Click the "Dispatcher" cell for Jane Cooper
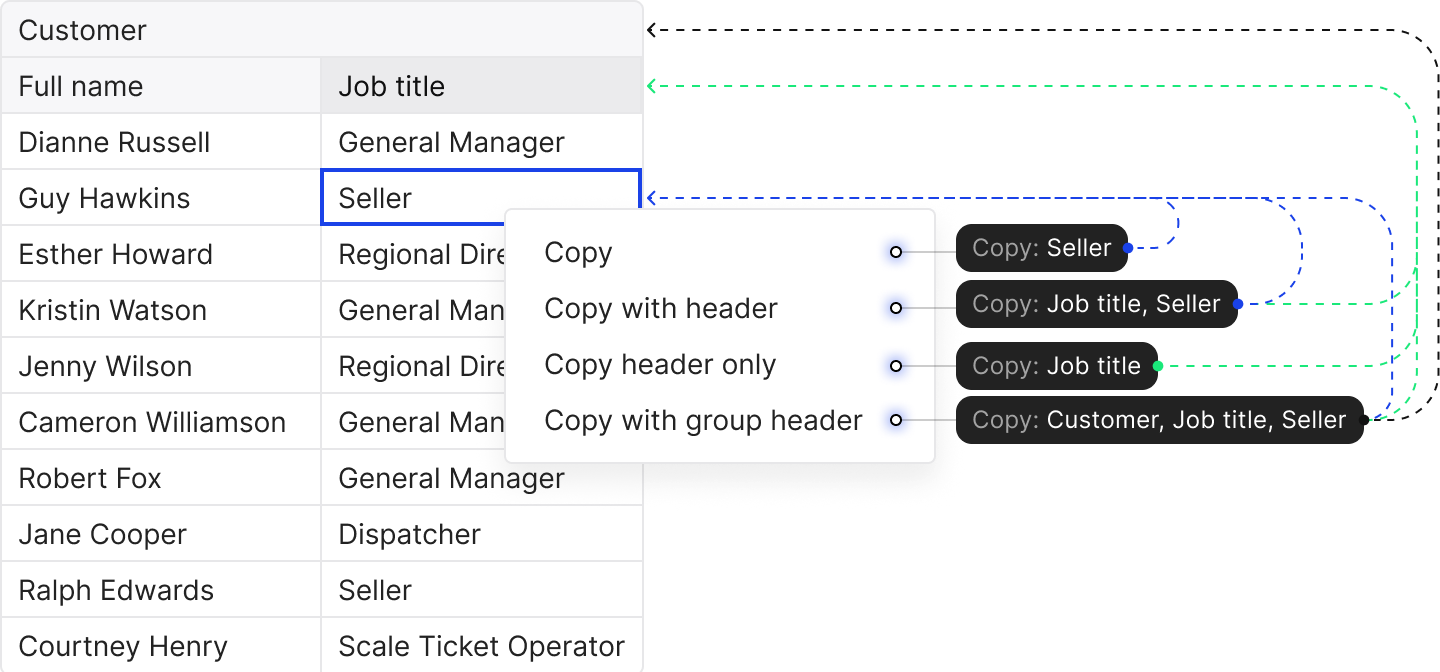1440x672 pixels. pos(410,534)
